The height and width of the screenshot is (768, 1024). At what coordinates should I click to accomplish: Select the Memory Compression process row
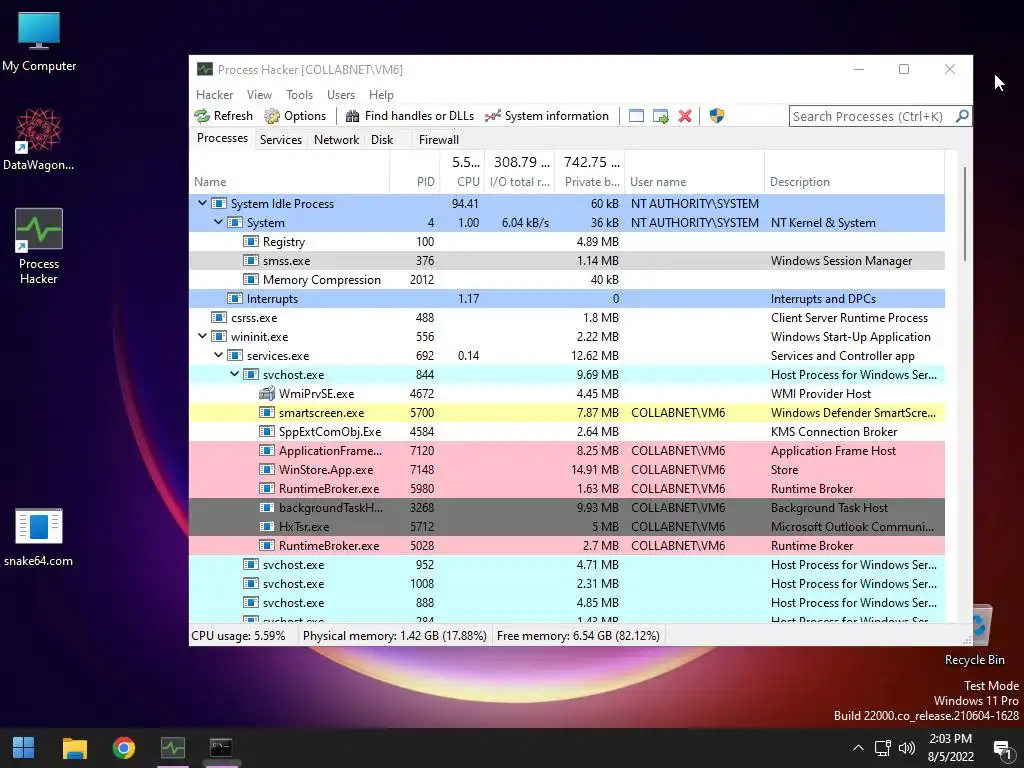click(567, 280)
